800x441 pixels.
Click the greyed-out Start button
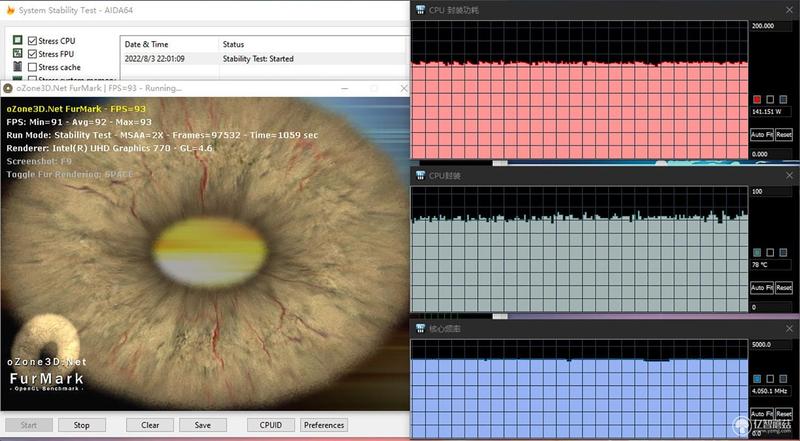point(29,425)
